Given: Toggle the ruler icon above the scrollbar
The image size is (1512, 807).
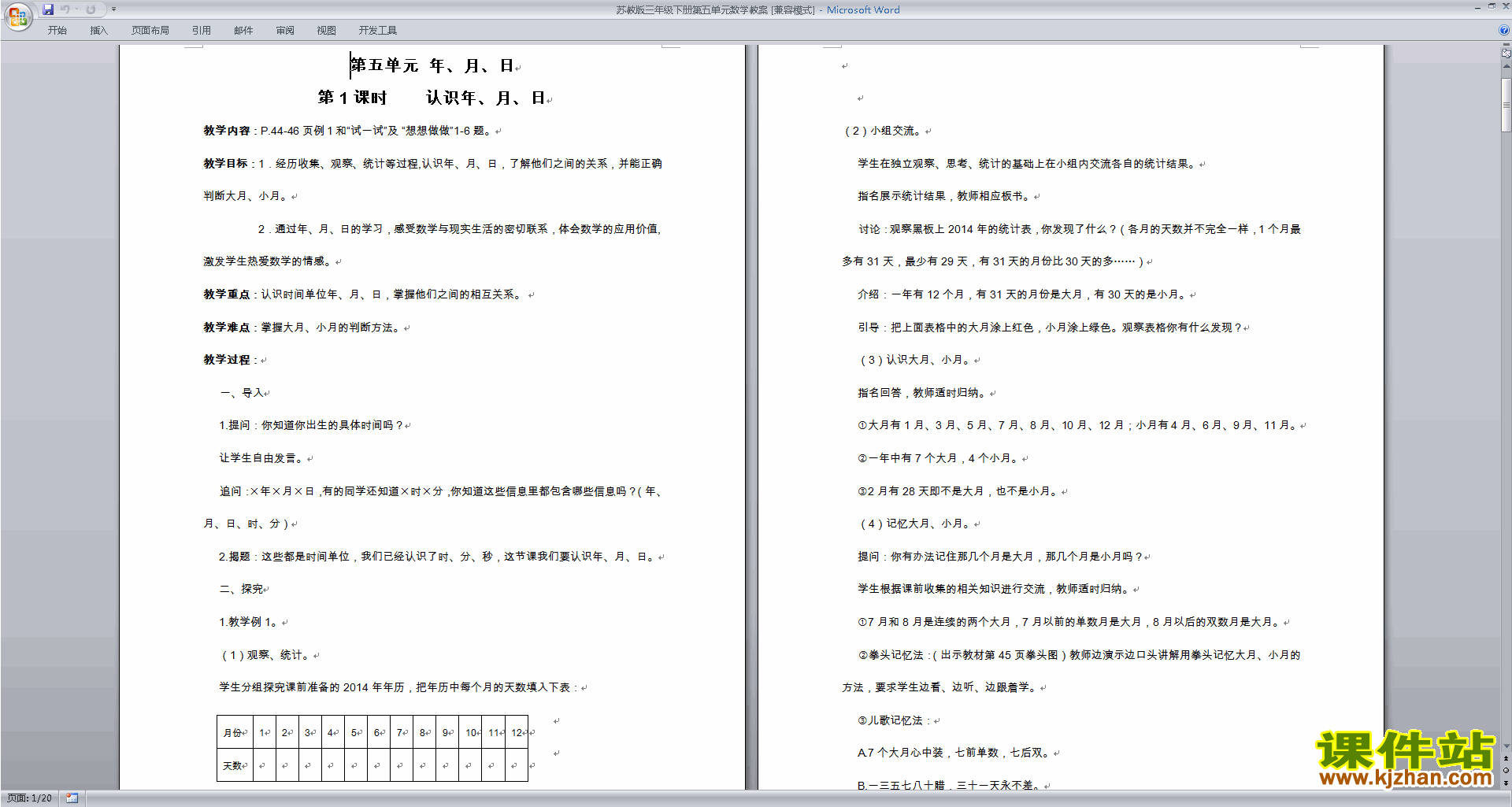Looking at the screenshot, I should pyautogui.click(x=1506, y=54).
